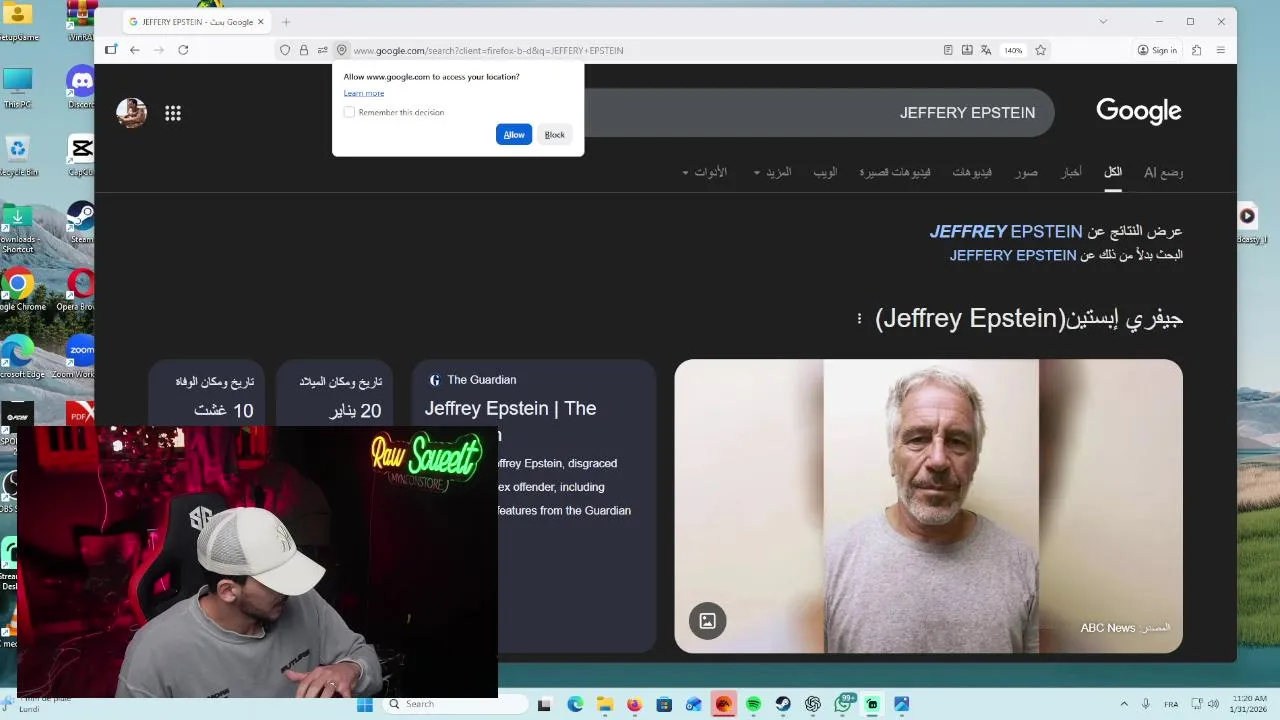Open the Firefox extensions icon
Viewport: 1280px width, 720px height.
pos(1196,50)
